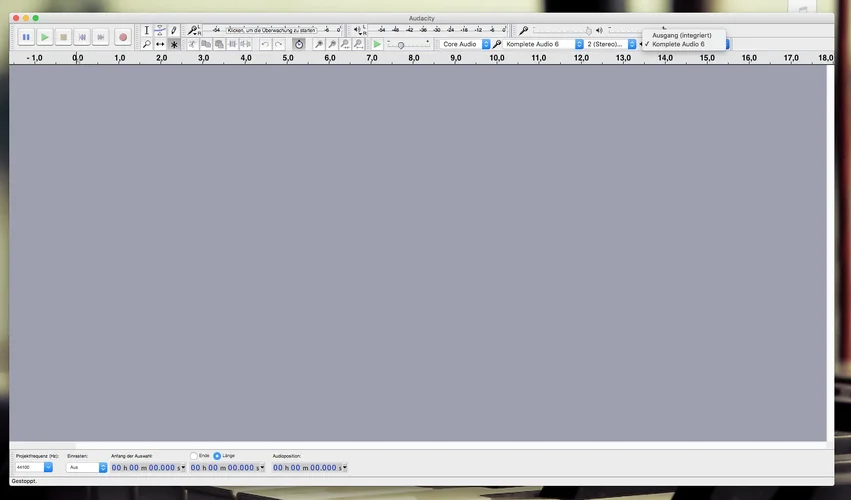This screenshot has height=500, width=851.
Task: Select the Selection (I-beam) tool
Action: (147, 30)
